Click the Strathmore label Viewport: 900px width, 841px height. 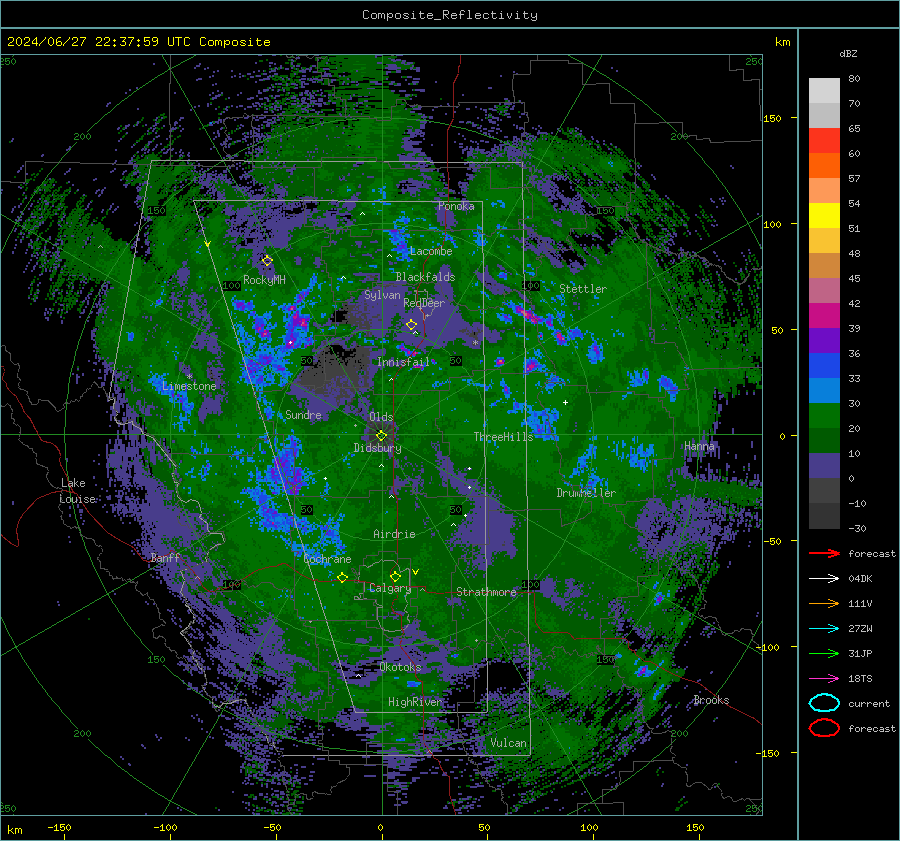(486, 592)
